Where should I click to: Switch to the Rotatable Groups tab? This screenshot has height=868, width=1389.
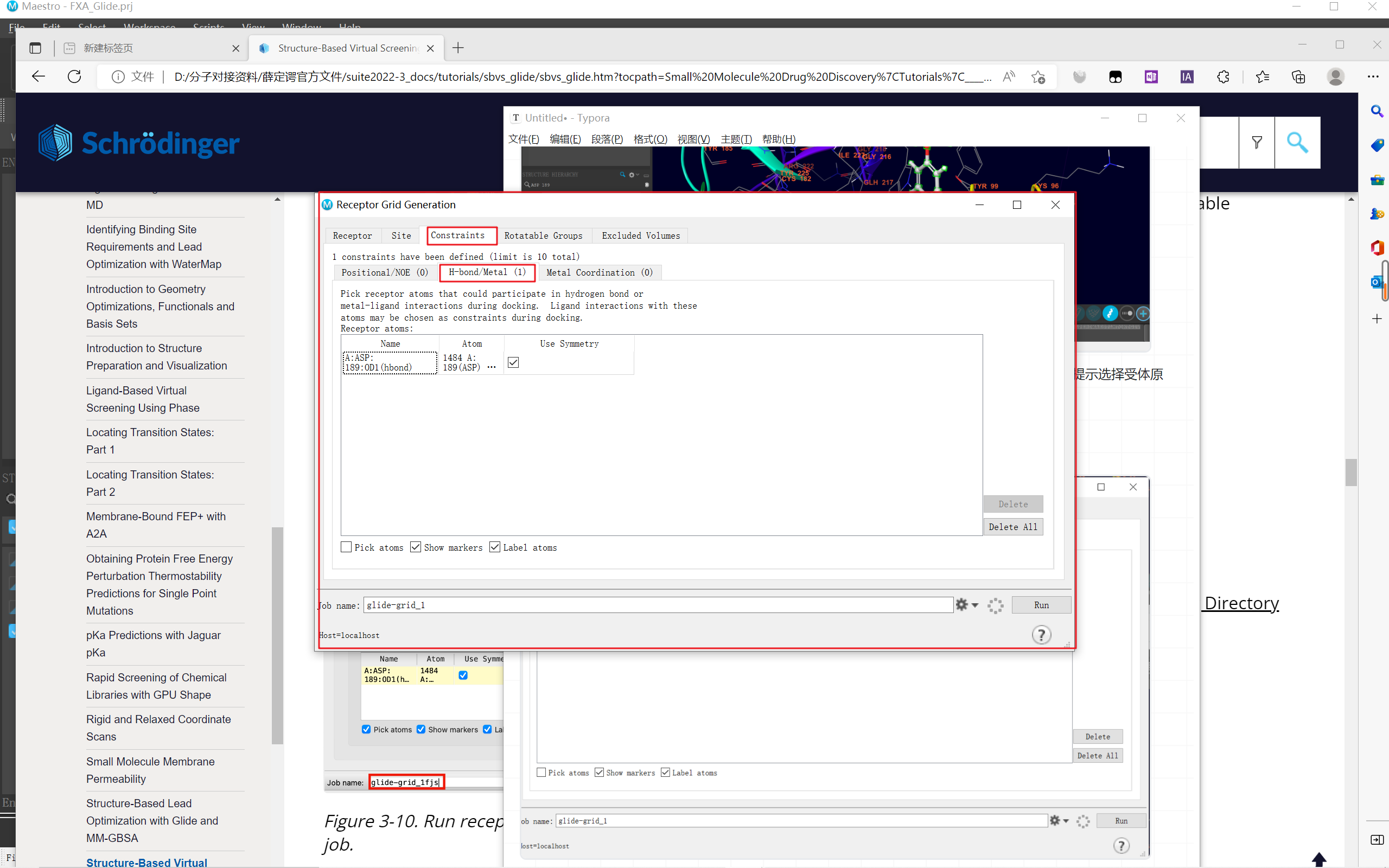543,235
